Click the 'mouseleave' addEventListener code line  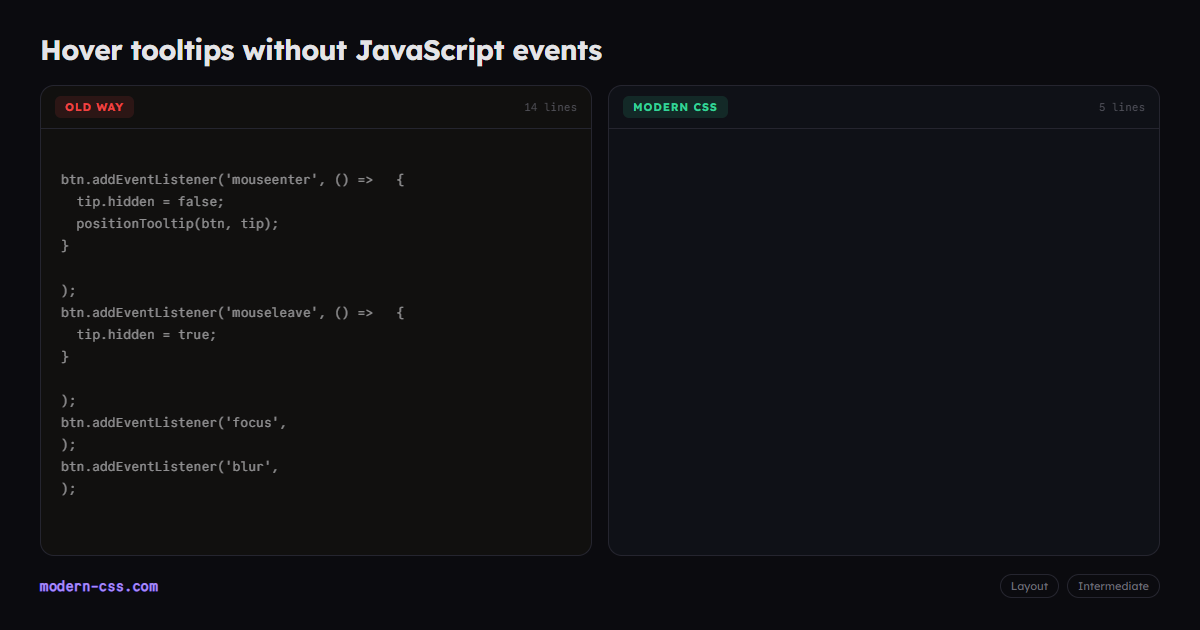pyautogui.click(x=232, y=312)
